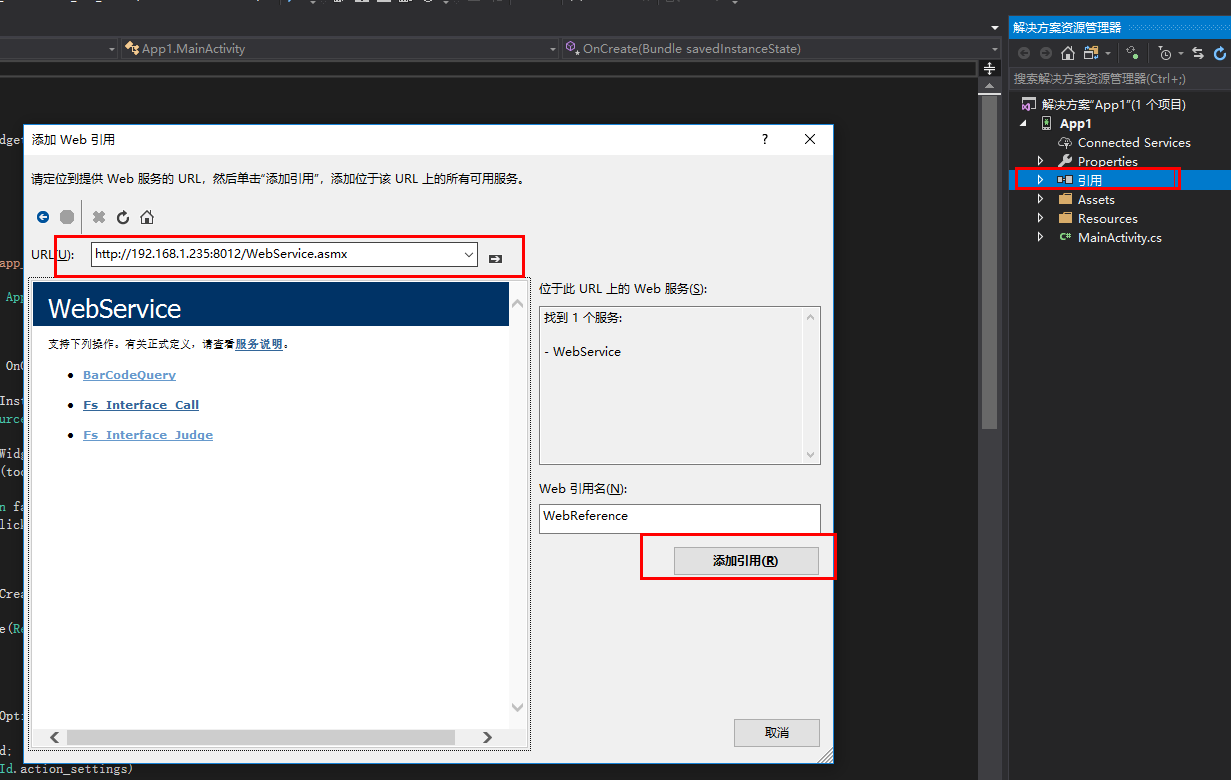1231x780 pixels.
Task: Click the X stop-loading icon in dialog toolbar
Action: tap(99, 217)
